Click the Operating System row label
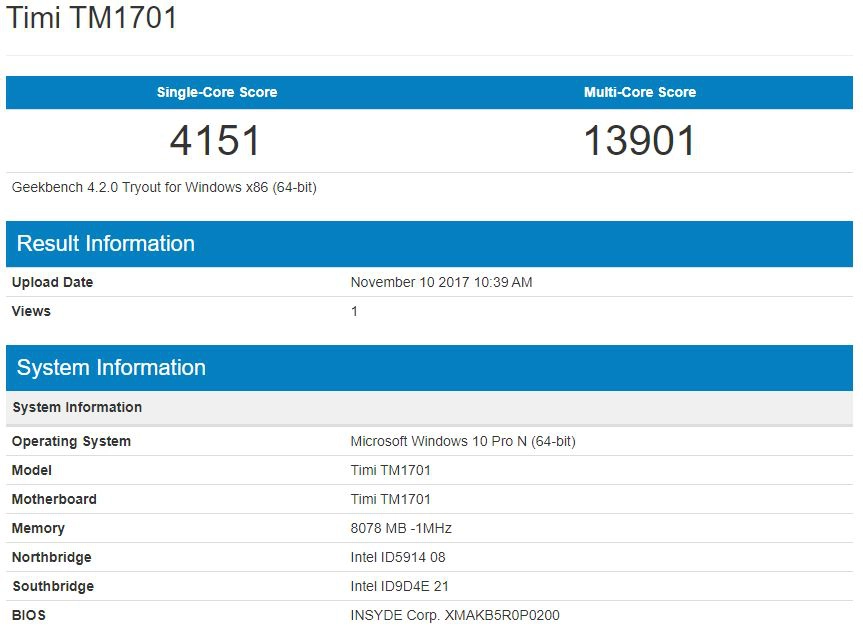This screenshot has height=640, width=863. (x=71, y=441)
